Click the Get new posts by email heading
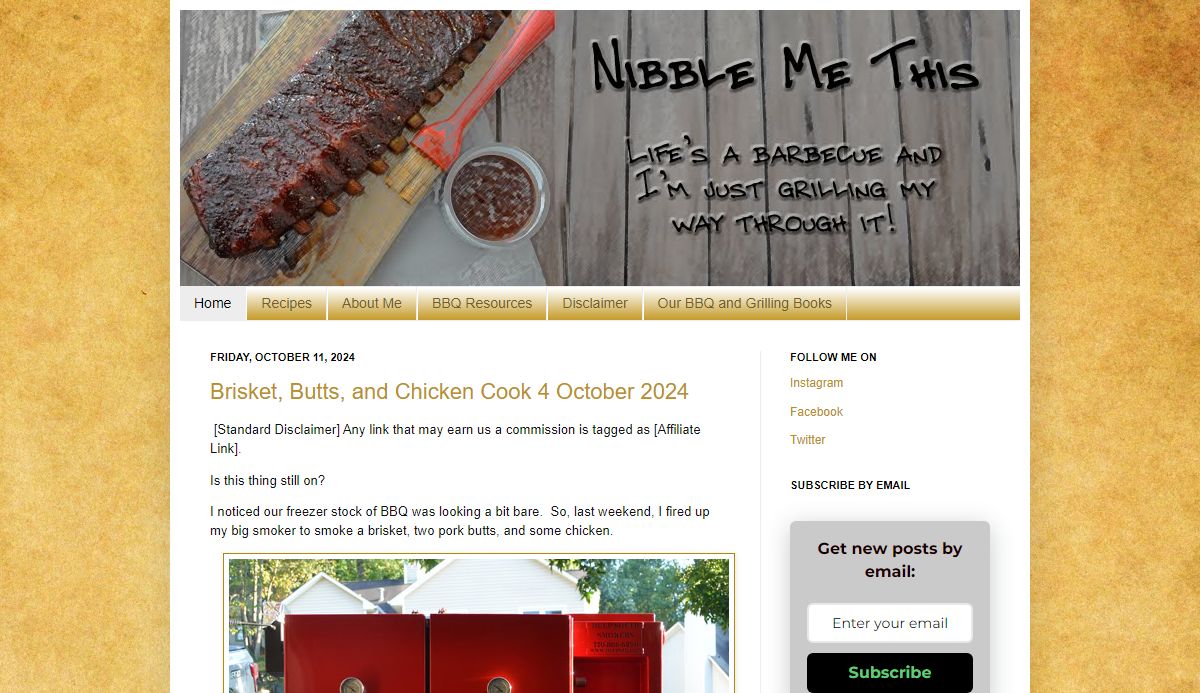1200x693 pixels. coord(890,560)
